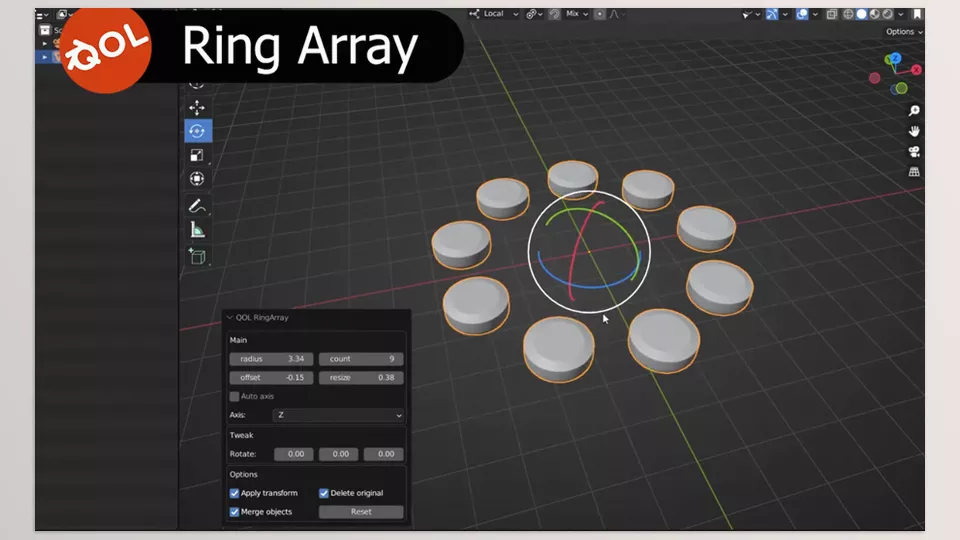Open the Axis Z dropdown
This screenshot has height=540, width=960.
click(x=338, y=415)
